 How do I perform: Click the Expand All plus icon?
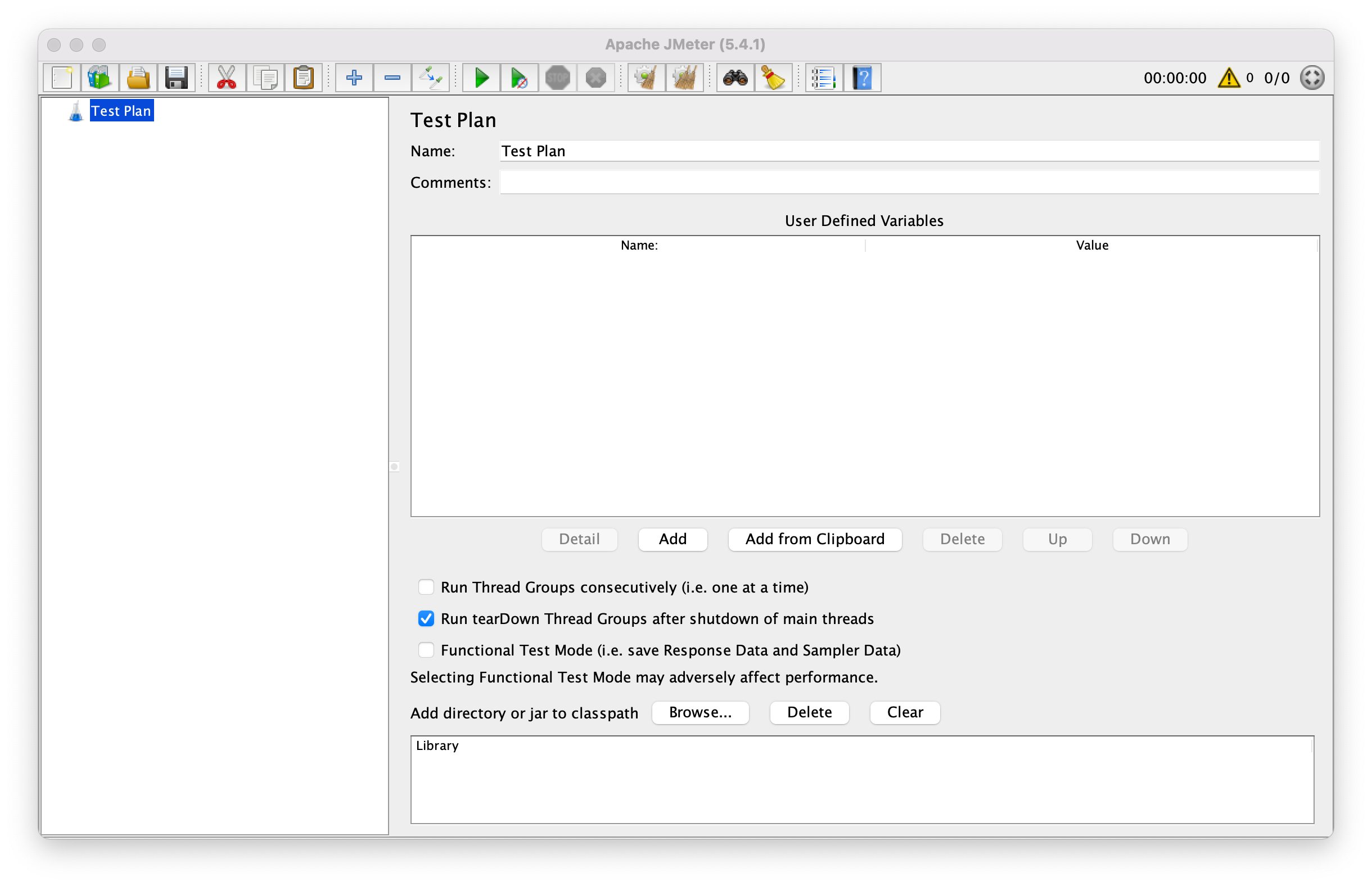(x=354, y=78)
